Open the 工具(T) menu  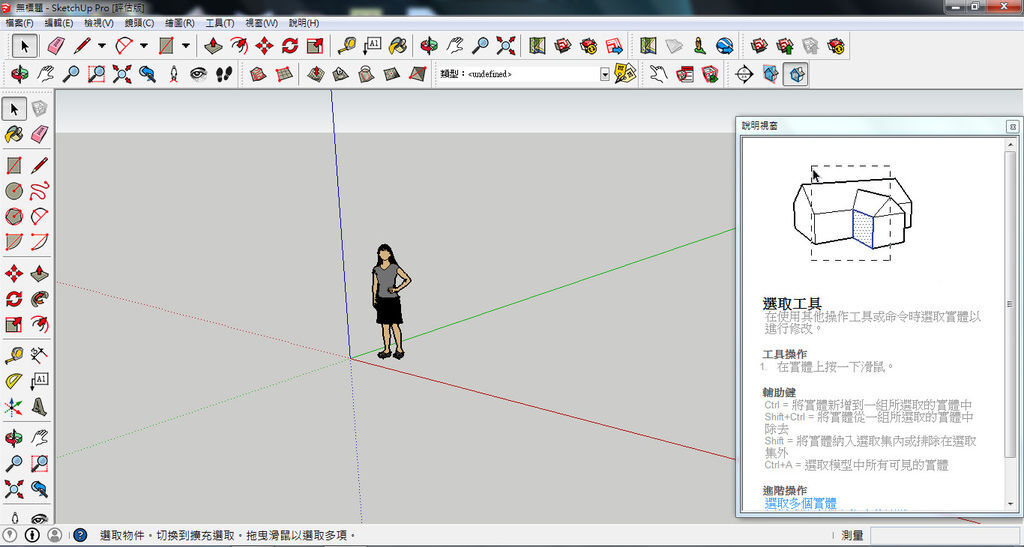[220, 23]
